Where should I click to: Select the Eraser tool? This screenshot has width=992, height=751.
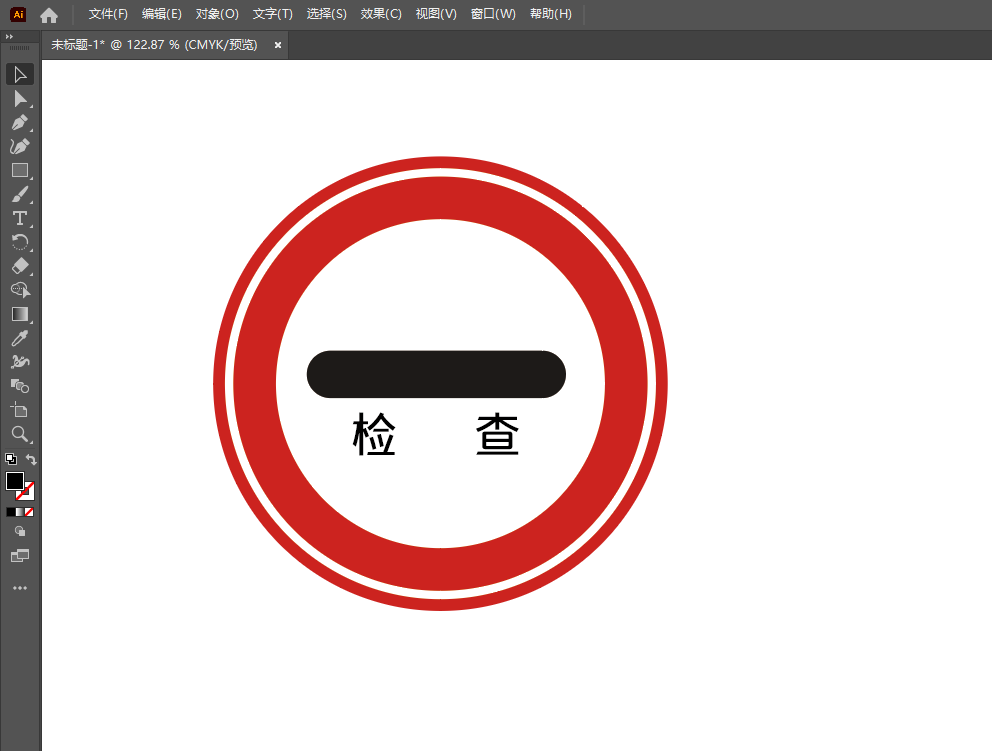tap(19, 266)
